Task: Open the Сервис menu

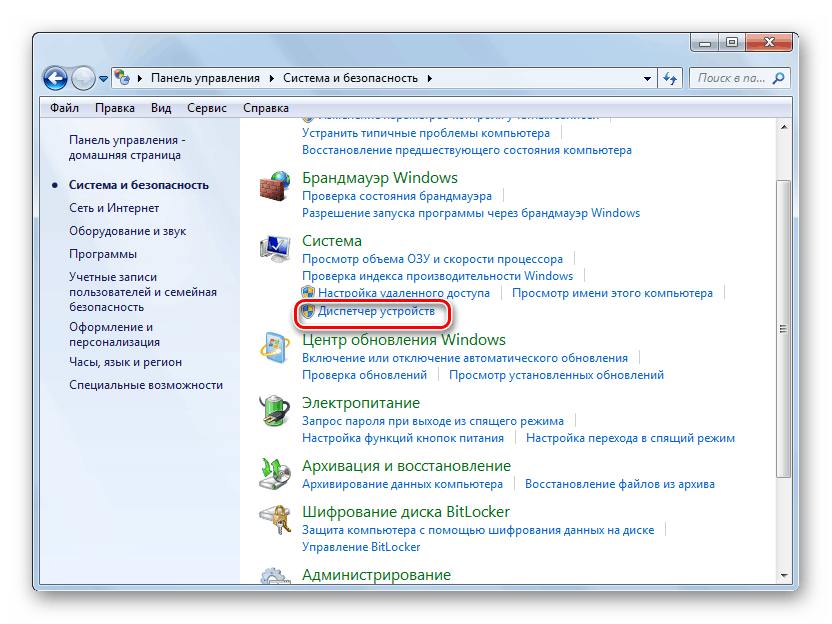Action: pos(207,108)
